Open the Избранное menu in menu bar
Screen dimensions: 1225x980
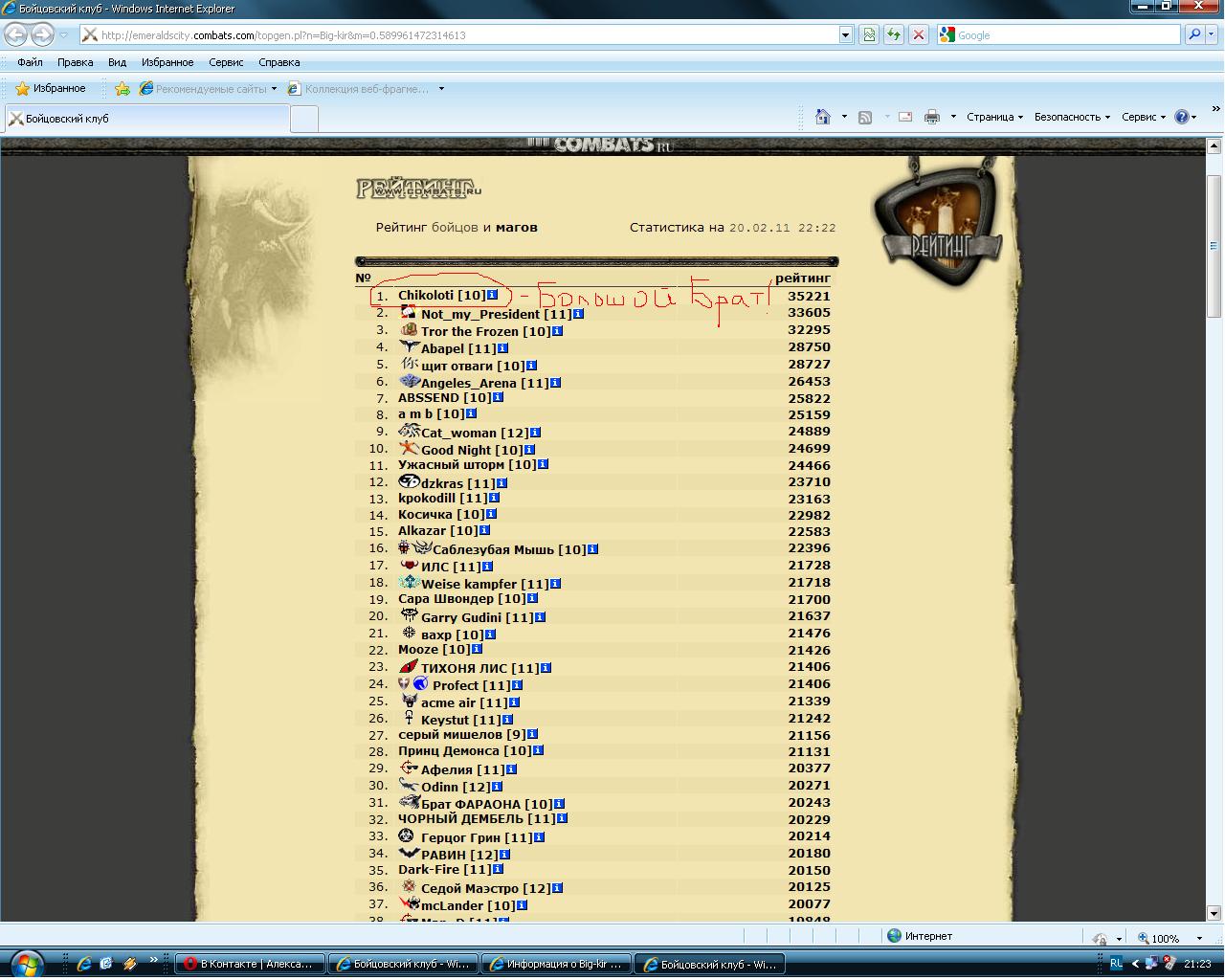coord(167,62)
